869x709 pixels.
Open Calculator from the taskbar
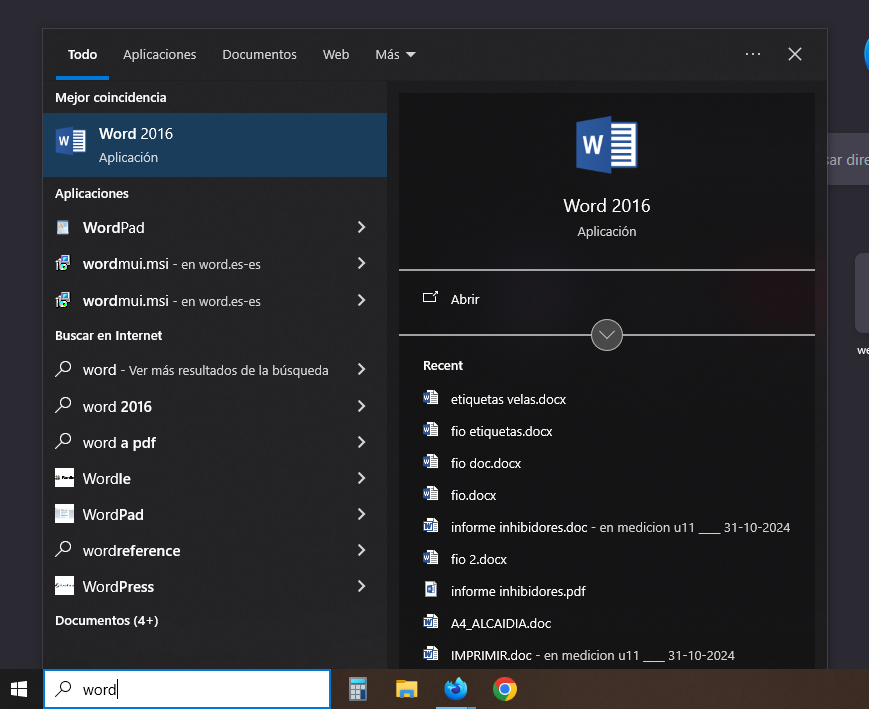357,689
